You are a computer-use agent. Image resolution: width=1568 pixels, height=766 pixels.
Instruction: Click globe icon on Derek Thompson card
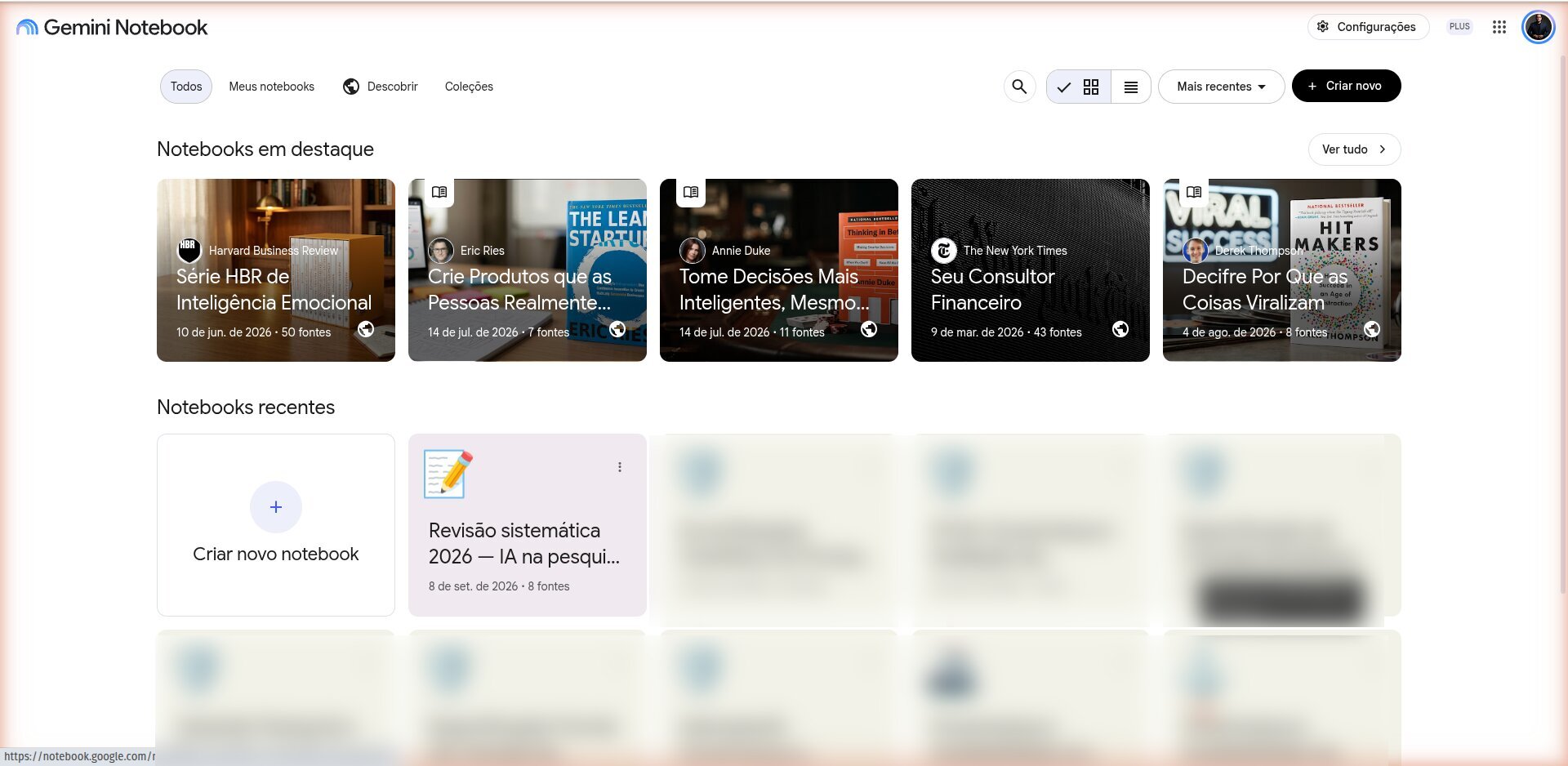pyautogui.click(x=1372, y=329)
